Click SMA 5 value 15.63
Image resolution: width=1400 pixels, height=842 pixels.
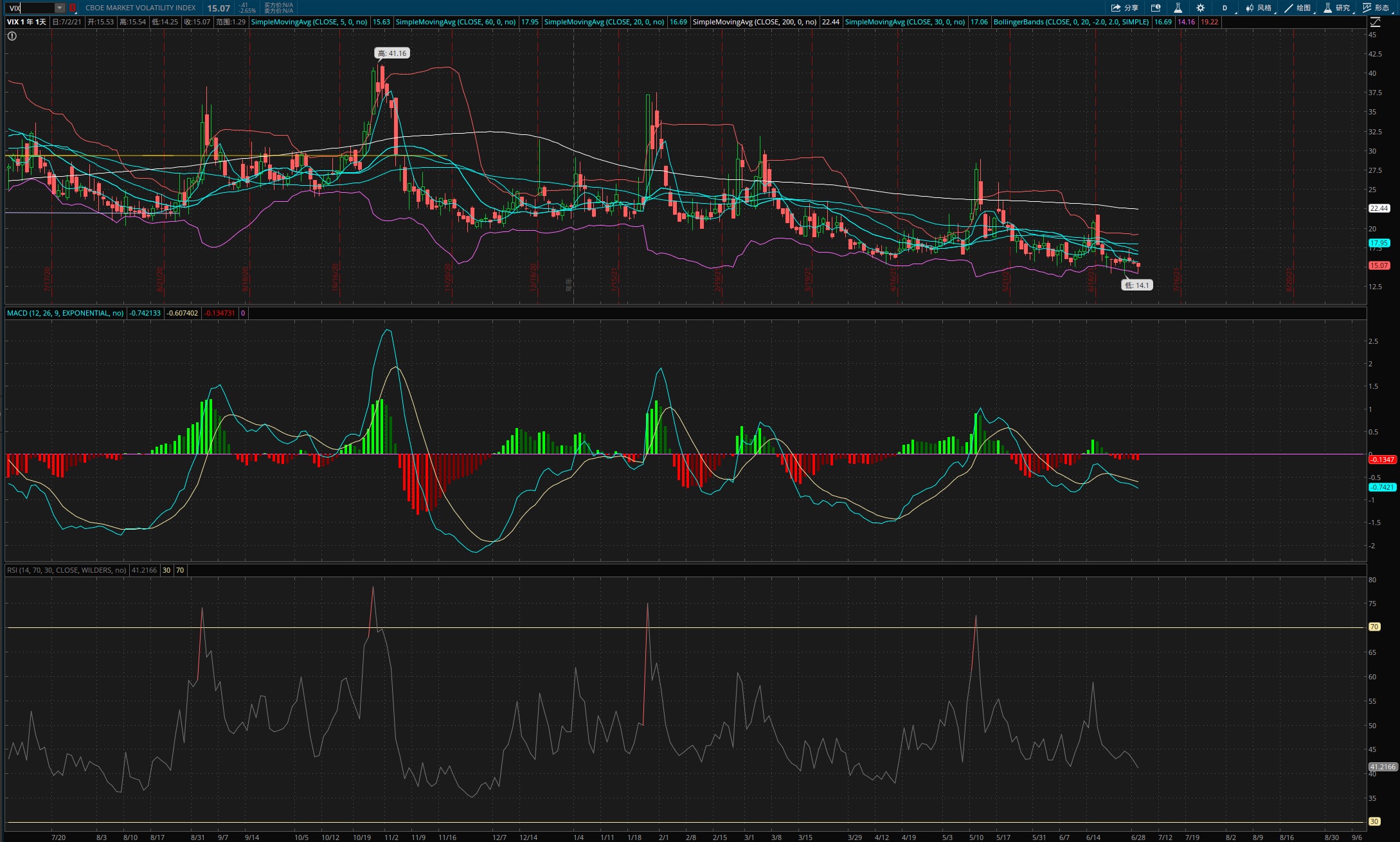pyautogui.click(x=381, y=22)
